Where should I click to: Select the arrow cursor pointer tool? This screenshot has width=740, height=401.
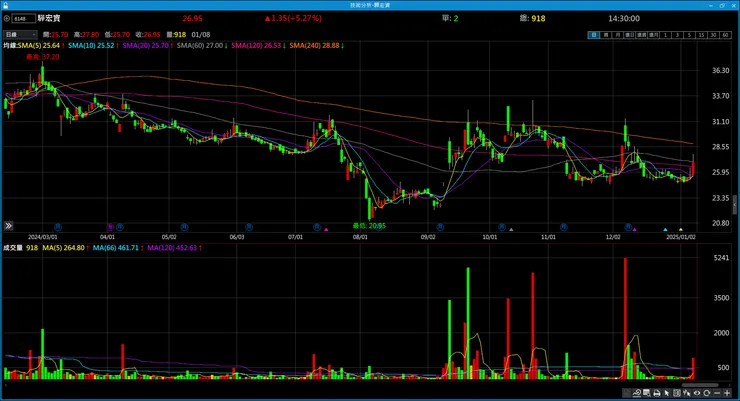(x=666, y=393)
